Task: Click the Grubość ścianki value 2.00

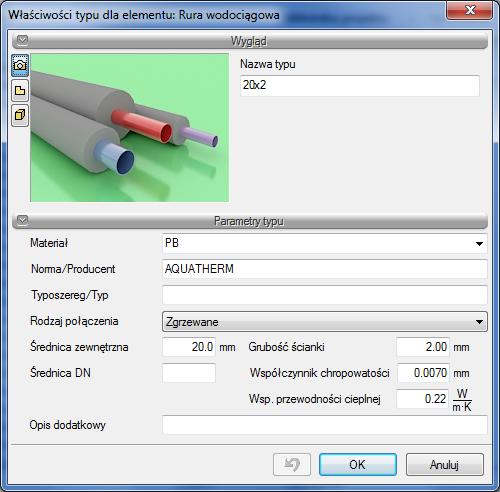Action: 423,347
